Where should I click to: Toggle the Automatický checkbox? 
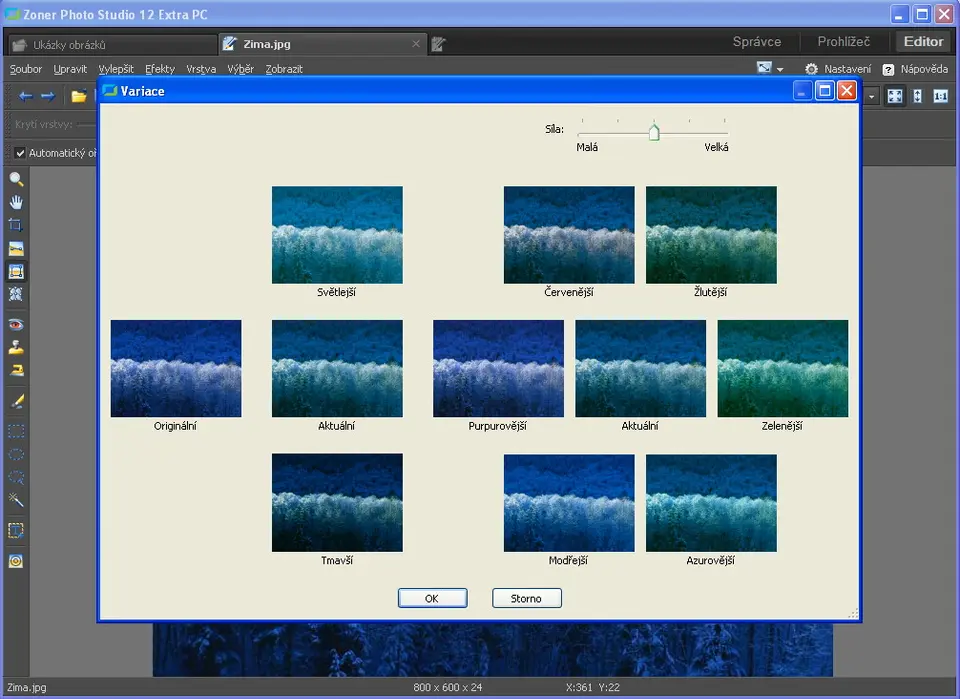coord(20,153)
